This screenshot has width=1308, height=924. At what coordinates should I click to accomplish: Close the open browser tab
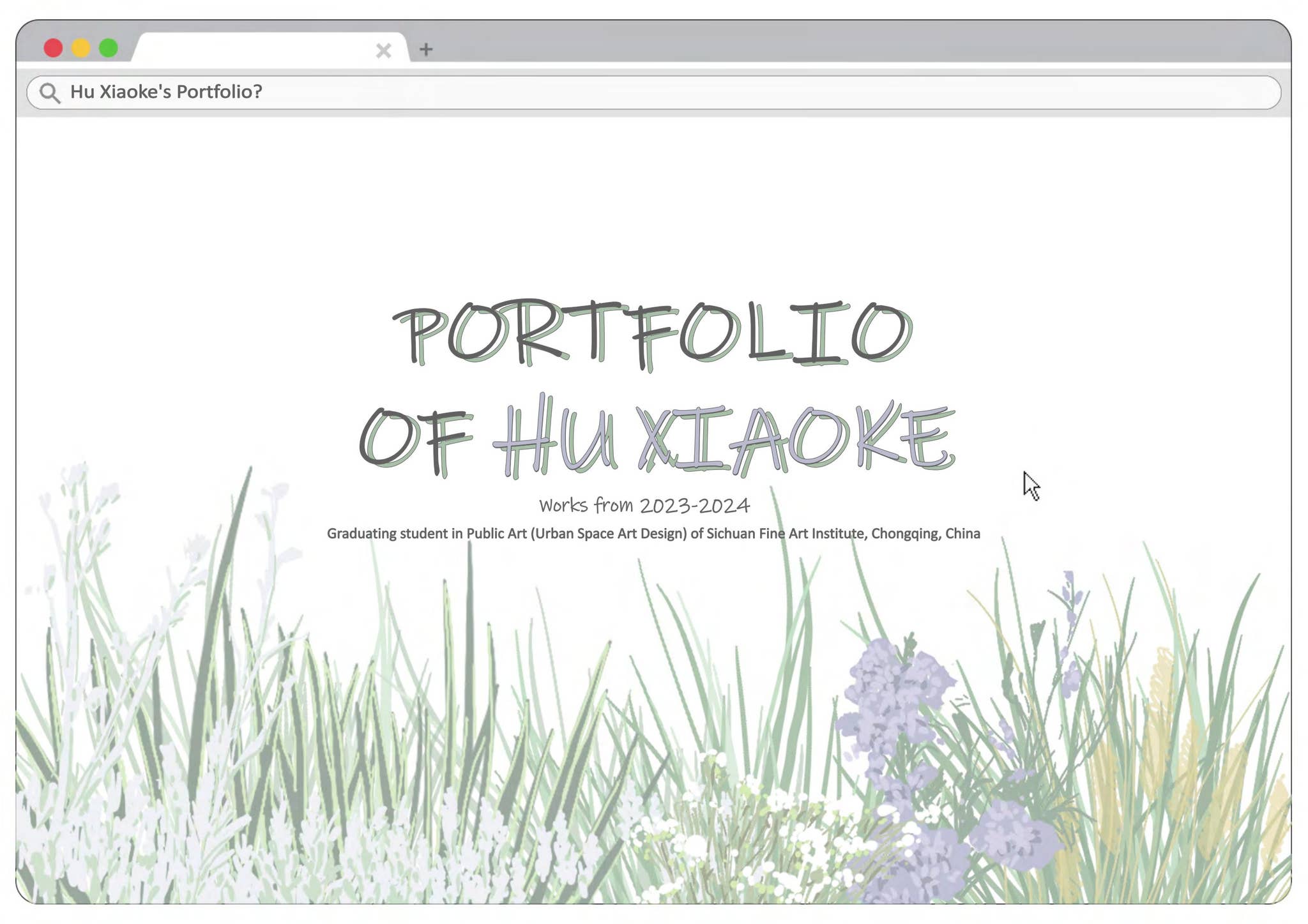click(x=383, y=50)
